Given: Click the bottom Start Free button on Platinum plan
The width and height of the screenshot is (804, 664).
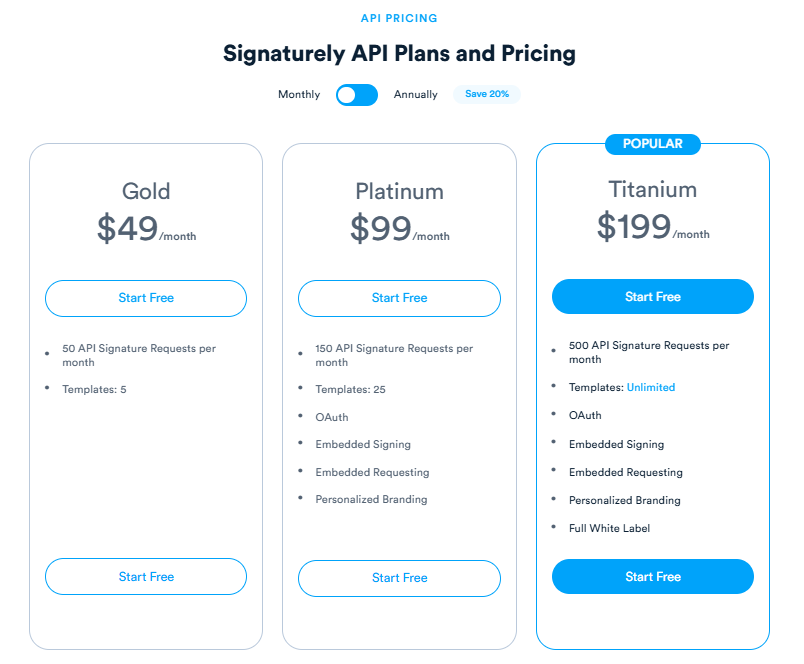Looking at the screenshot, I should coord(399,578).
